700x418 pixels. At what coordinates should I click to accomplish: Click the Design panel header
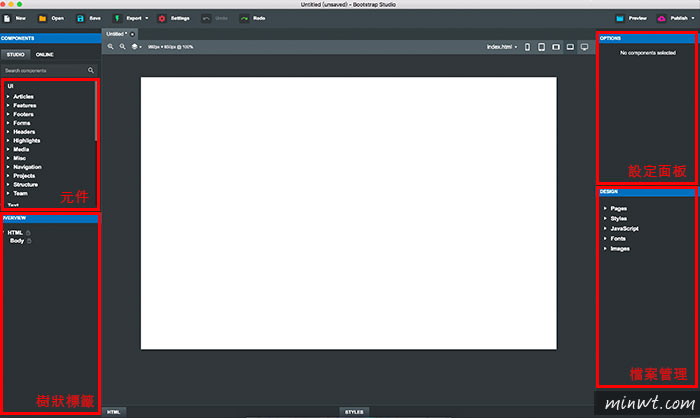click(647, 192)
